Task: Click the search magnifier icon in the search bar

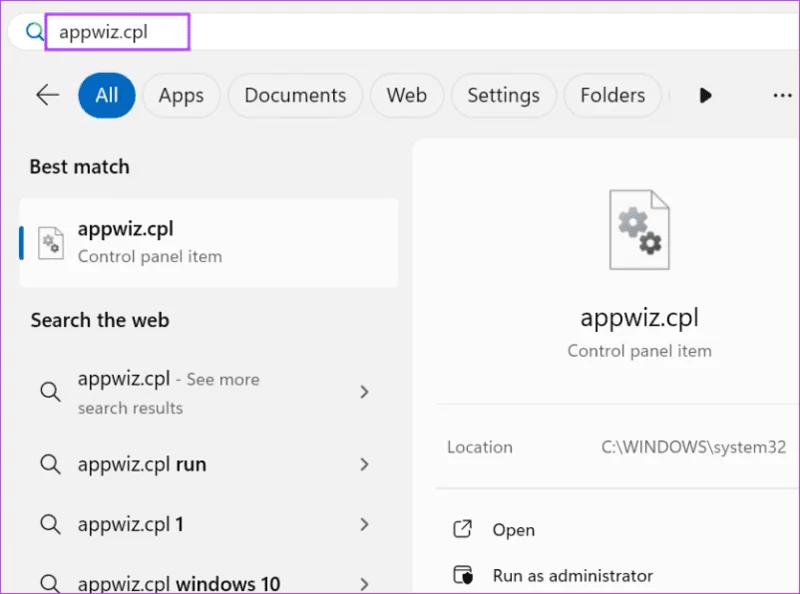Action: point(35,32)
